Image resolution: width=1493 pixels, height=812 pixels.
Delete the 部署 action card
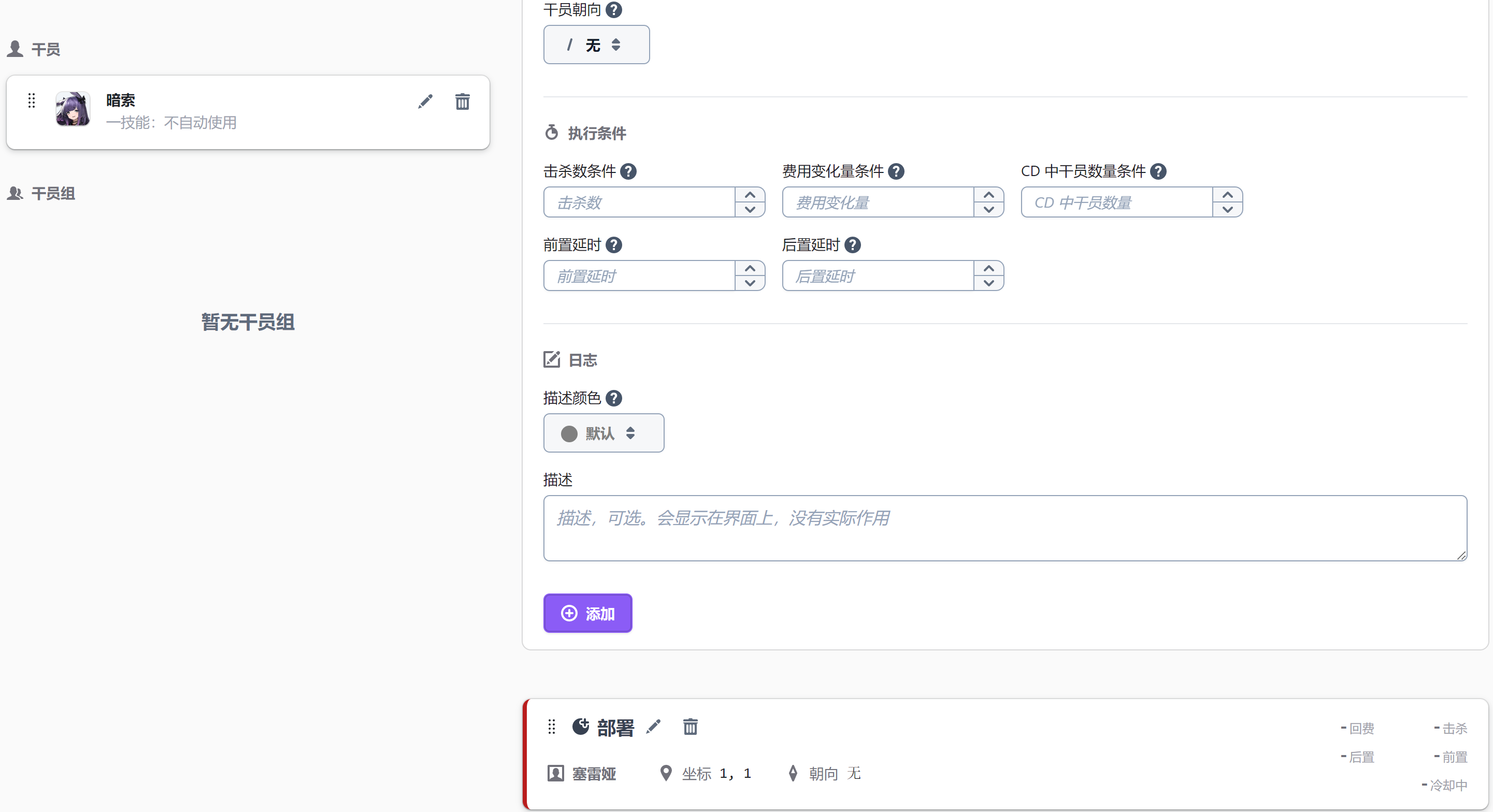(x=690, y=726)
